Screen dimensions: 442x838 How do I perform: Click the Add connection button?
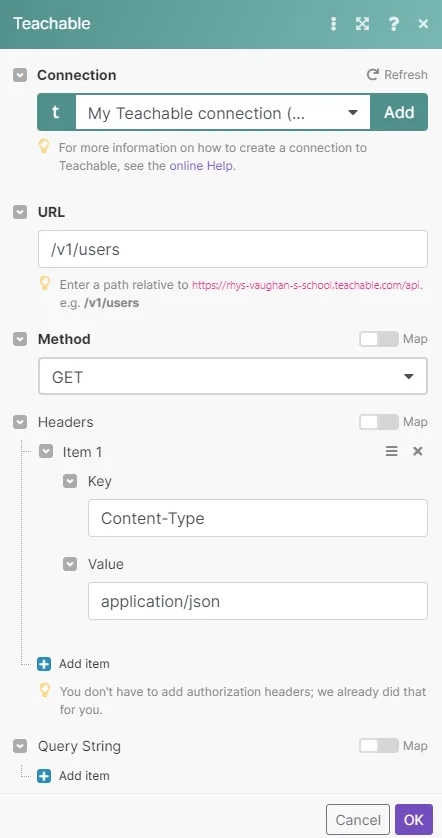(399, 112)
